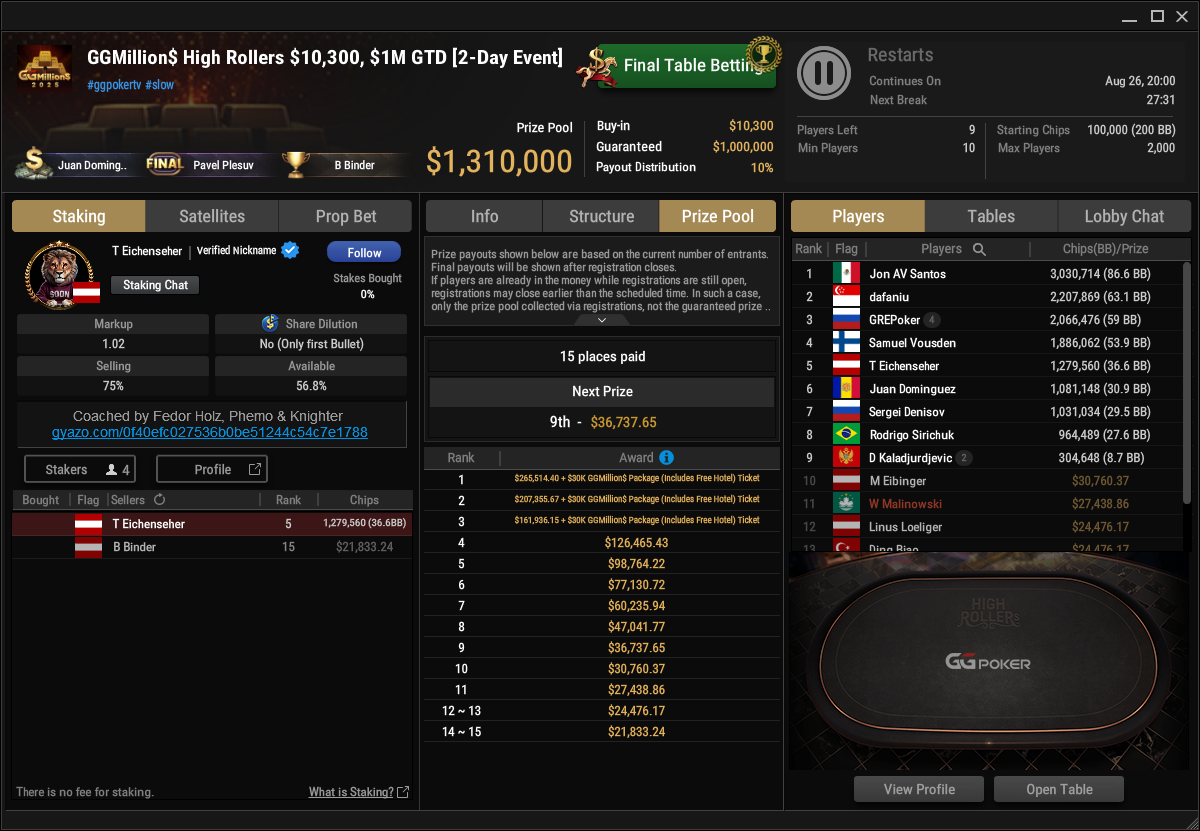The image size is (1200, 831).
Task: Click the search icon in Players header
Action: (x=979, y=249)
